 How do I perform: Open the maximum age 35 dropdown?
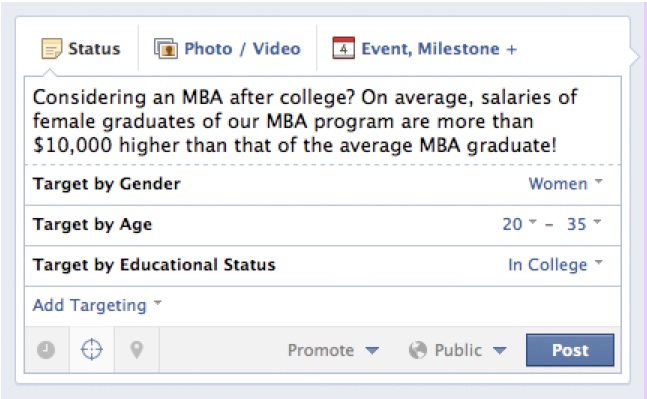pos(584,224)
